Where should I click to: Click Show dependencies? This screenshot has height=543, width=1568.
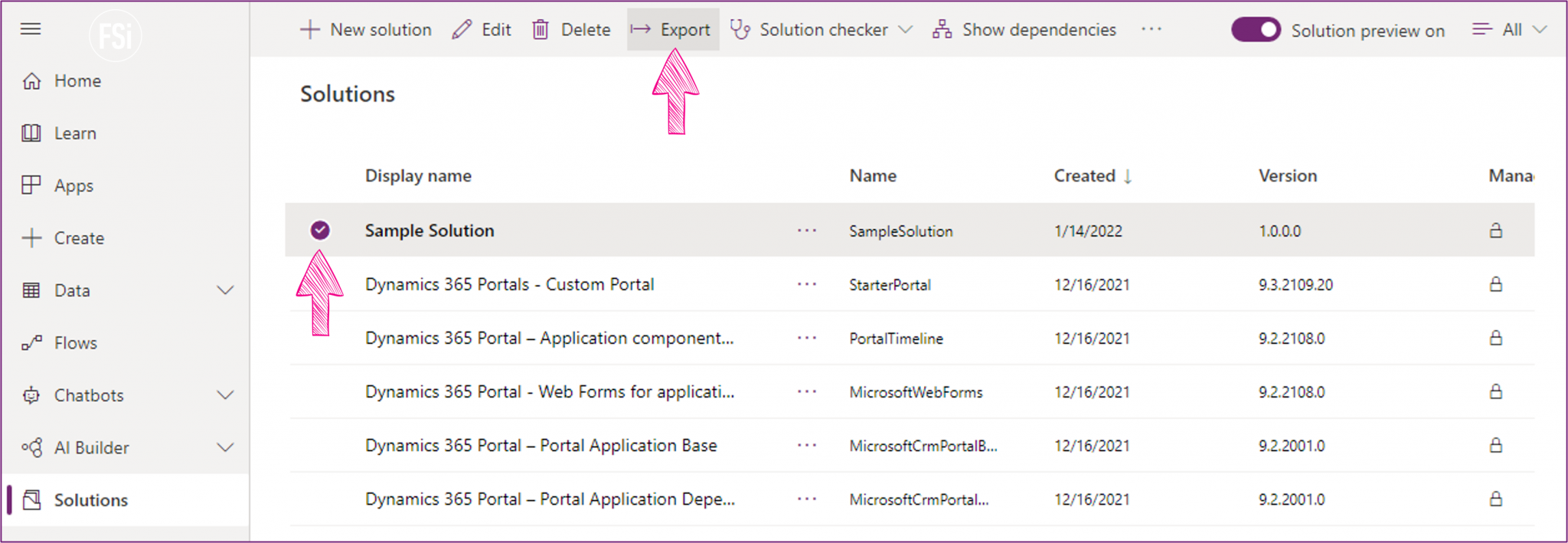coord(1024,30)
